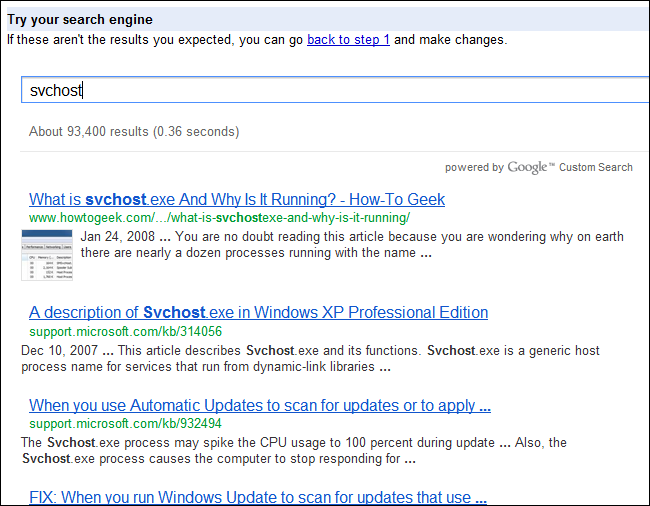Open "A description of Svchost.exe in Windows XP" result
This screenshot has width=650, height=506.
(x=258, y=312)
